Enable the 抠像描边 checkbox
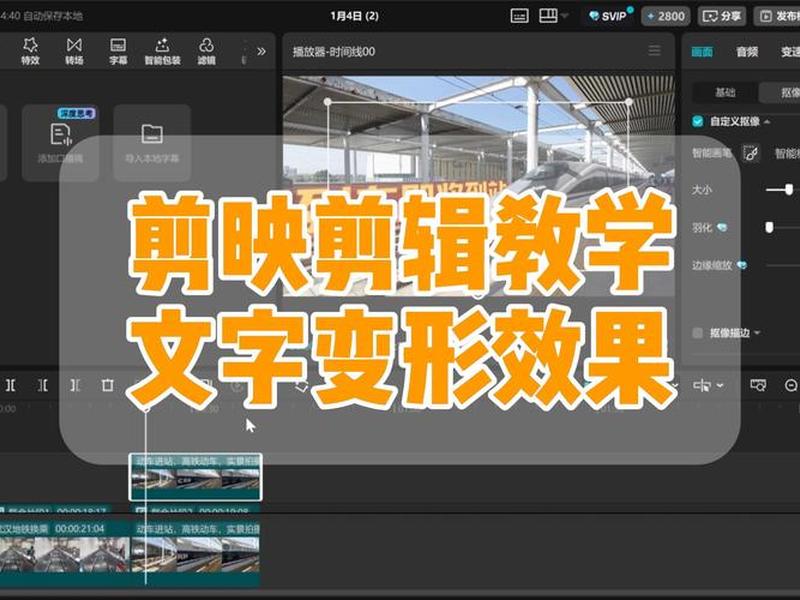This screenshot has width=800, height=600. (x=697, y=333)
